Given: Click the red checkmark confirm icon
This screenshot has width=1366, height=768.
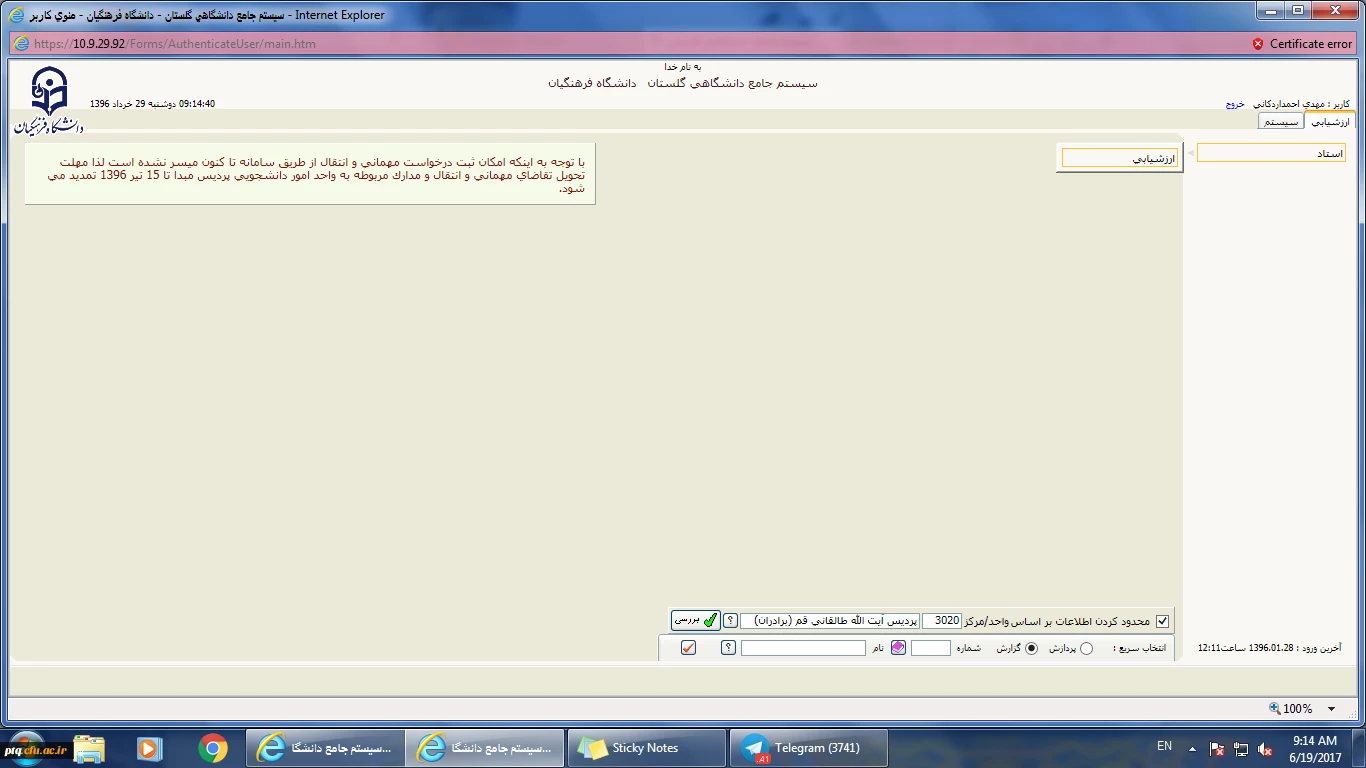Looking at the screenshot, I should (688, 648).
